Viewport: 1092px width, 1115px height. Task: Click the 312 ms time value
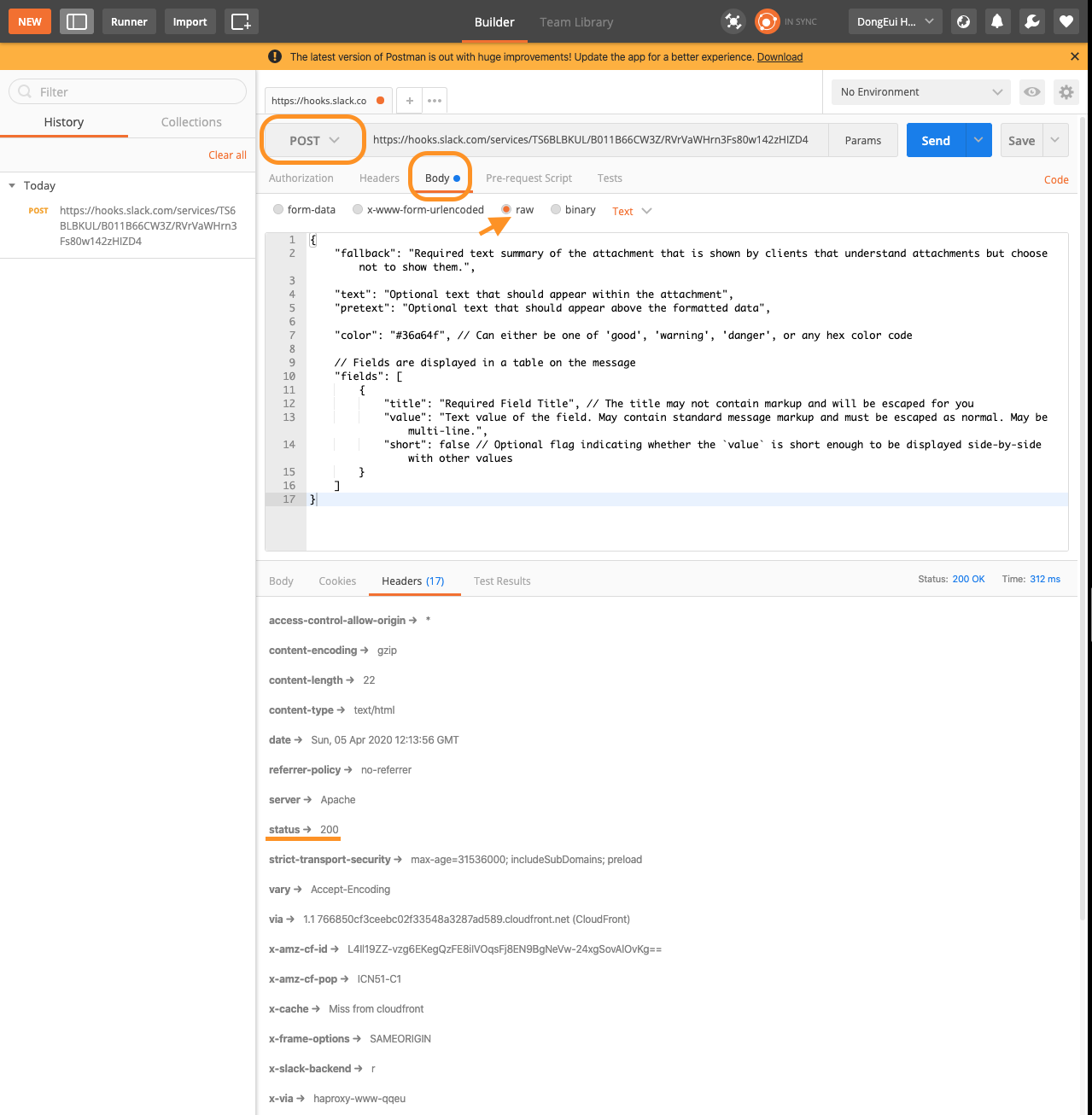pos(1045,579)
